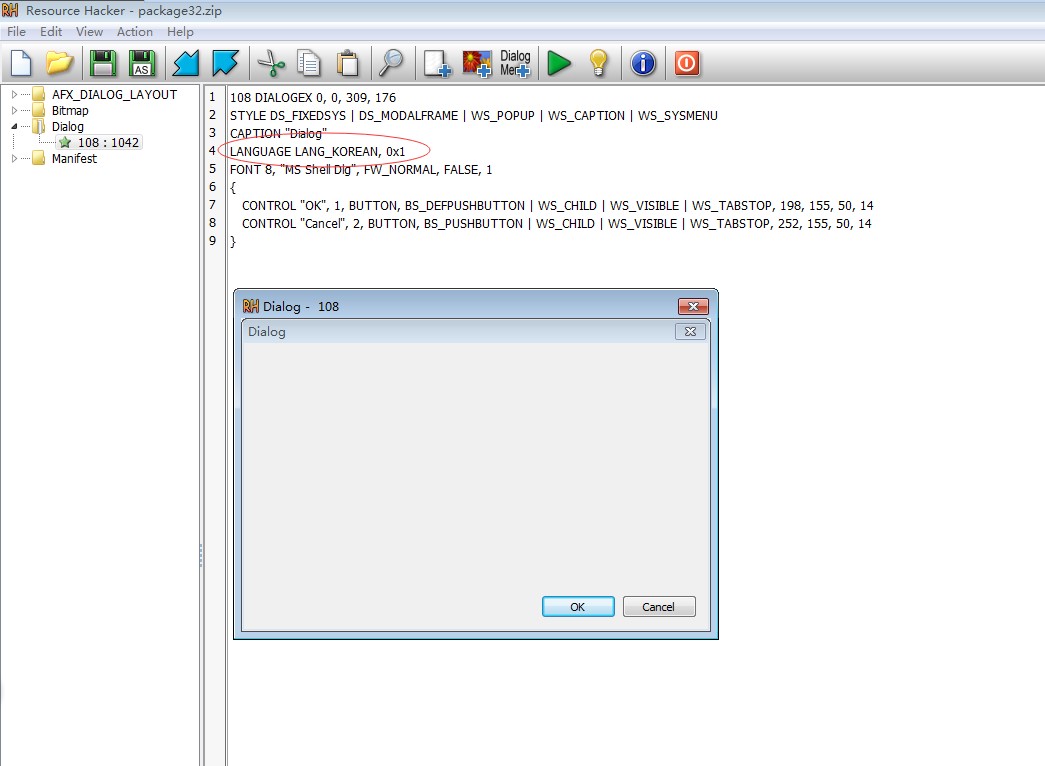Screen dimensions: 1045x766
Task: Click the 108 DIALOGEX script line
Action: coord(313,97)
